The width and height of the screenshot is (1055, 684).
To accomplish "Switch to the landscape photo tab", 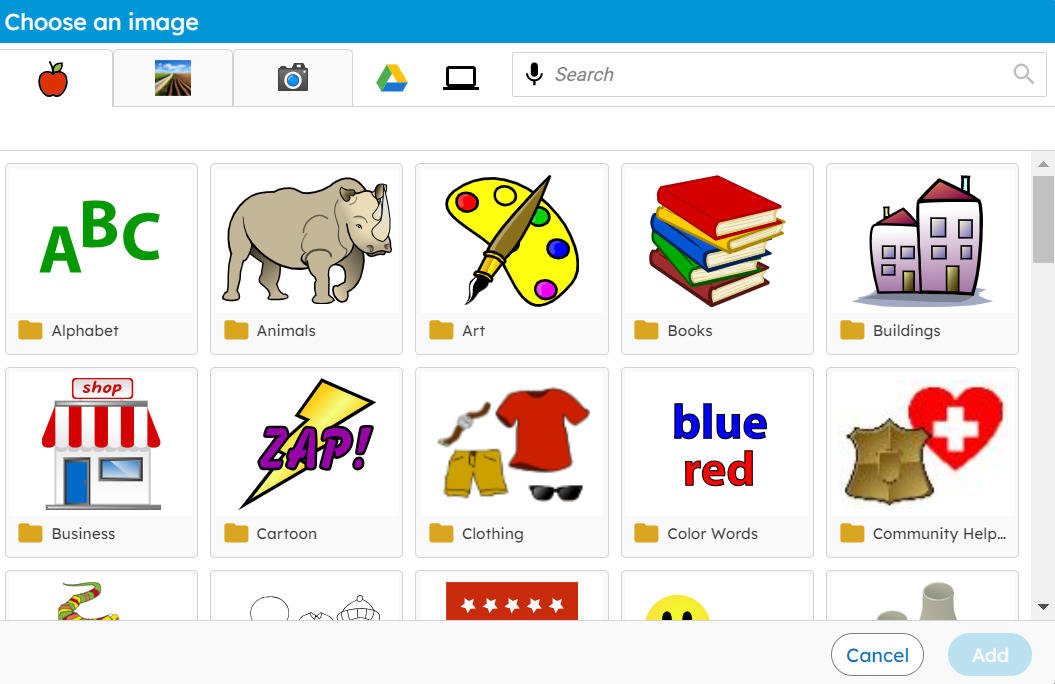I will pos(173,78).
